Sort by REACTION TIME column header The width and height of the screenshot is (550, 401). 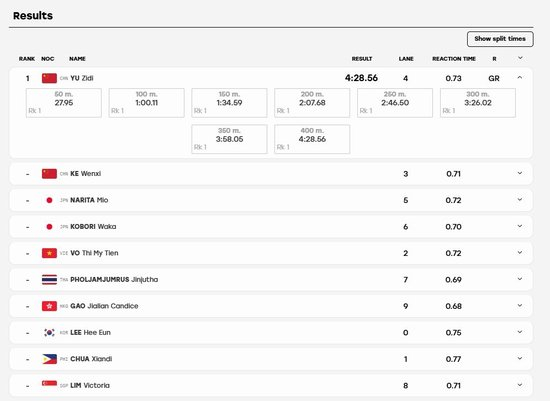[454, 59]
